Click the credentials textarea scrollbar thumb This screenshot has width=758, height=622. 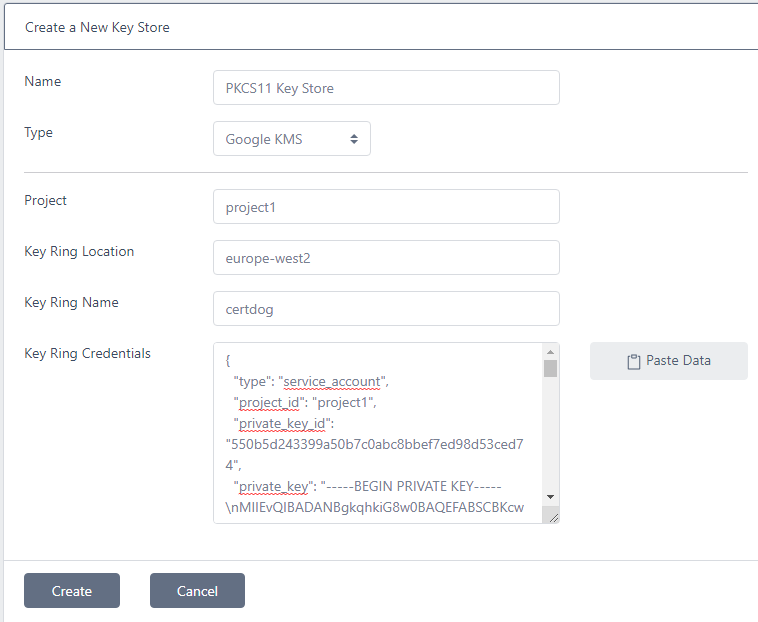coord(550,368)
